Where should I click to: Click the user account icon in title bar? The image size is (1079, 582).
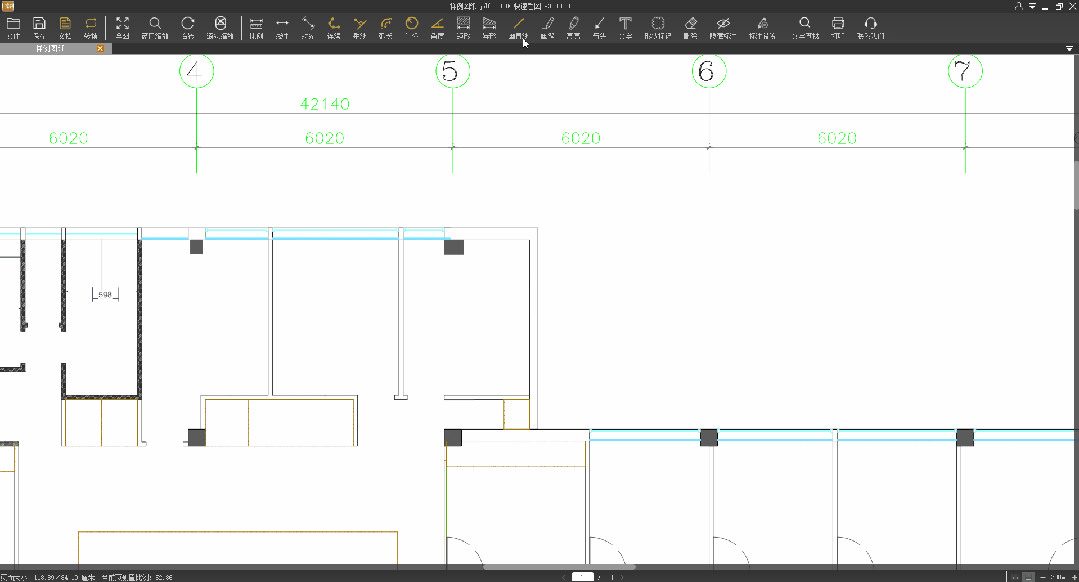pos(1018,6)
